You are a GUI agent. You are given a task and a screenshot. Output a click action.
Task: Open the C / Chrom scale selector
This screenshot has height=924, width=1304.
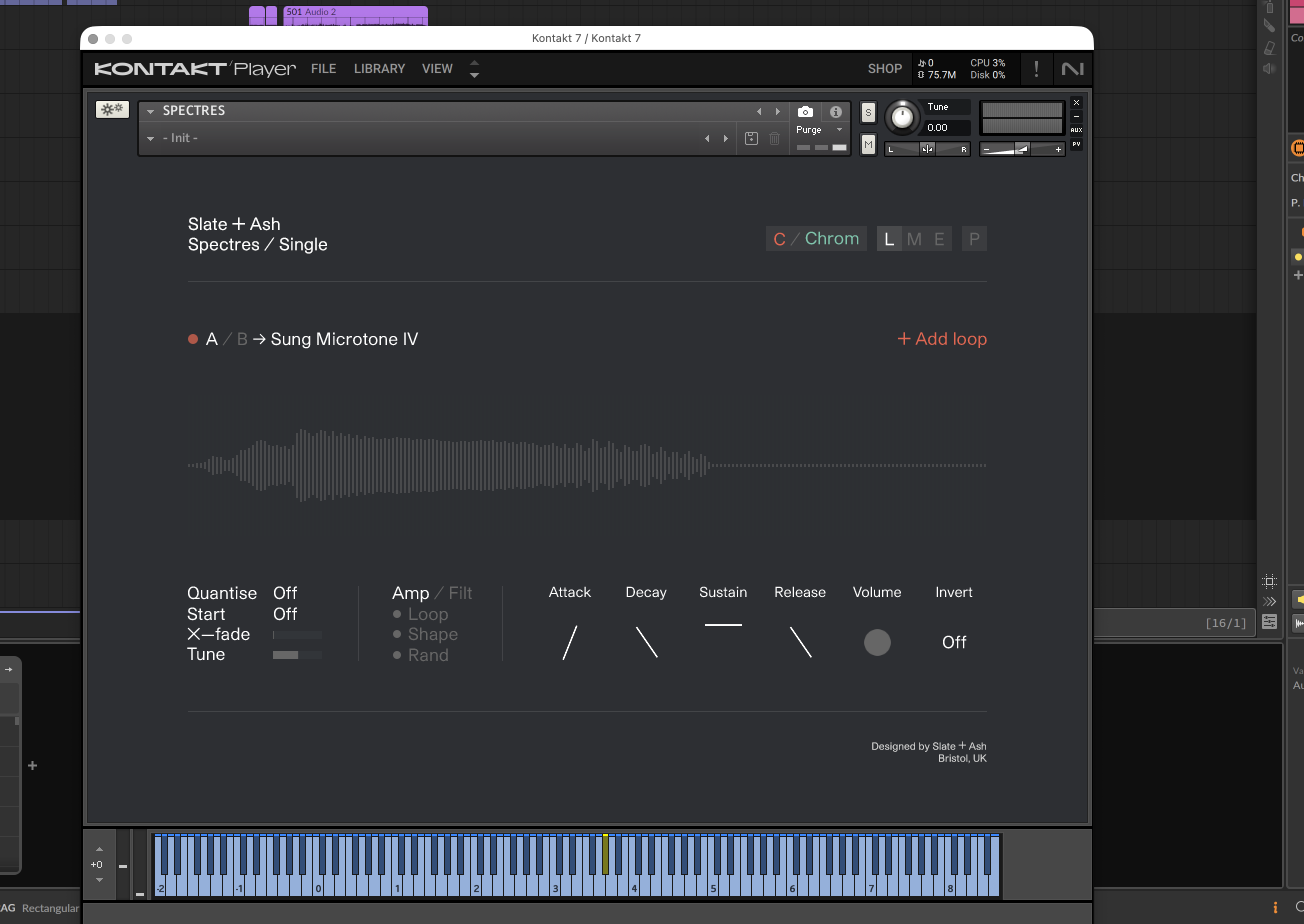(816, 238)
